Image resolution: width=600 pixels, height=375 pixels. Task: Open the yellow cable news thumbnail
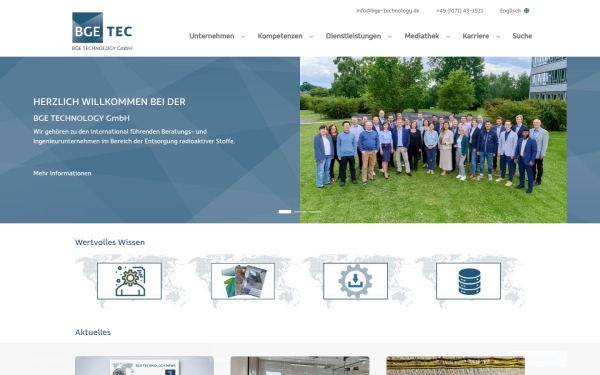(x=455, y=366)
